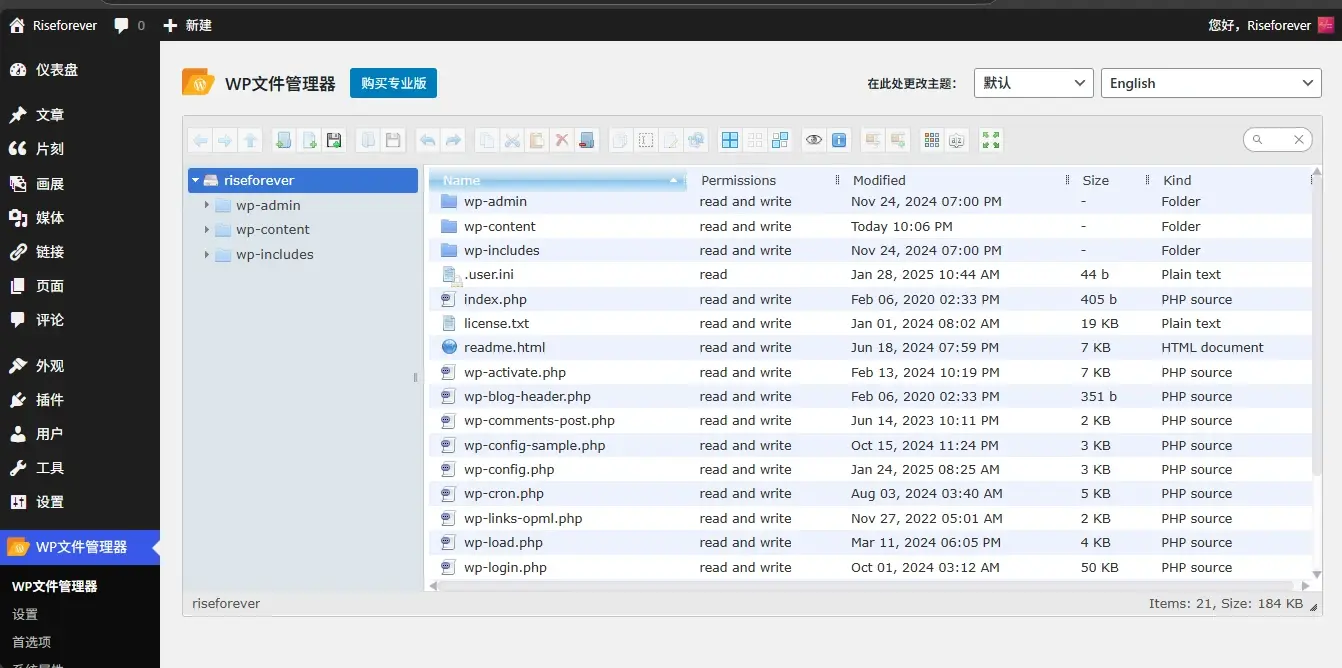The height and width of the screenshot is (668, 1342).
Task: Click the empty trash icon
Action: [x=586, y=140]
